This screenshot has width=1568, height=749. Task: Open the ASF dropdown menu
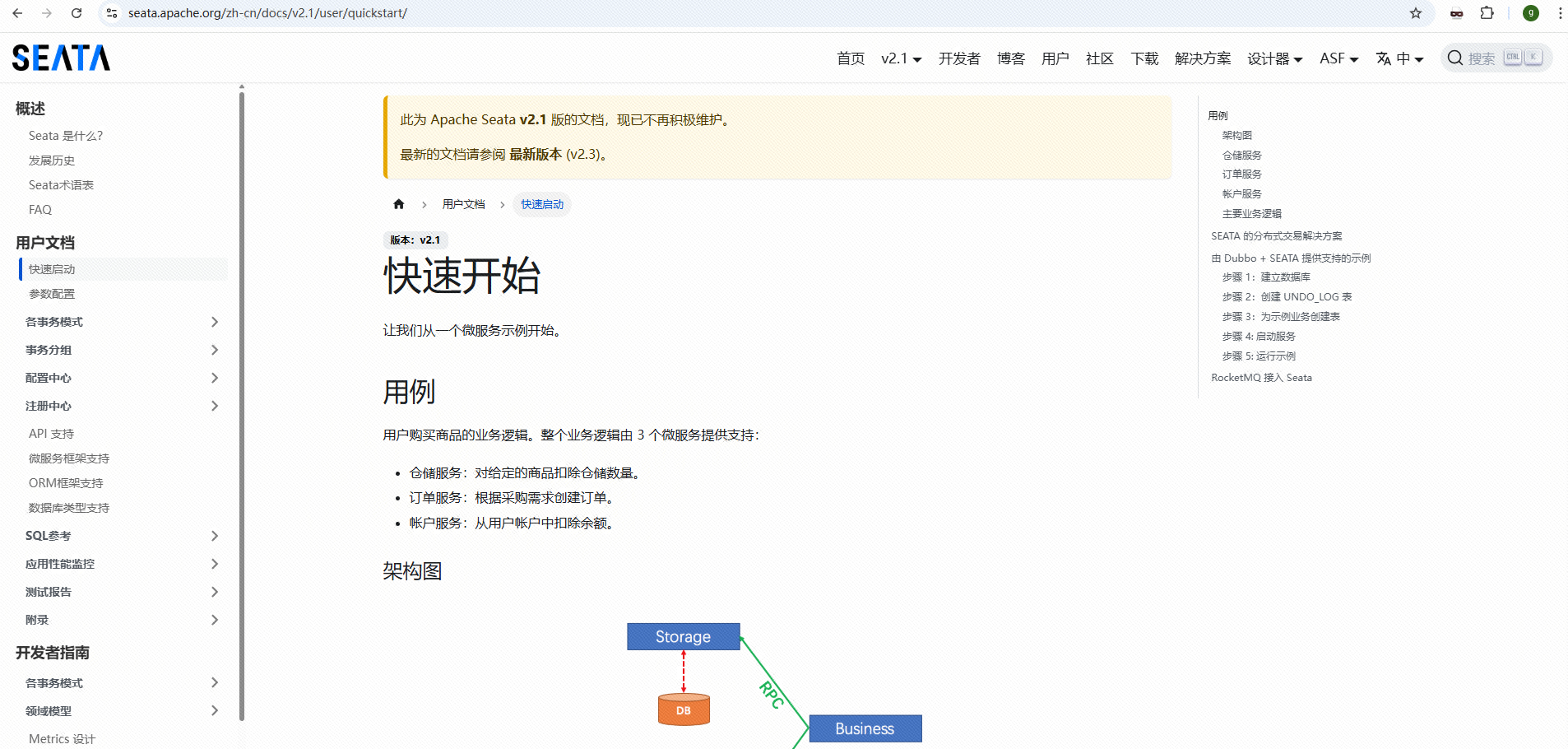(x=1338, y=58)
